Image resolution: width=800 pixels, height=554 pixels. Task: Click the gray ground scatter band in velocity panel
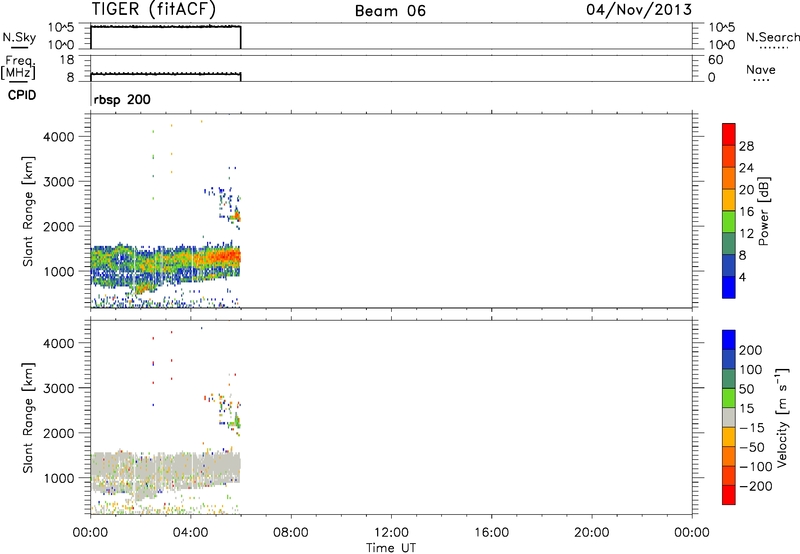click(165, 469)
